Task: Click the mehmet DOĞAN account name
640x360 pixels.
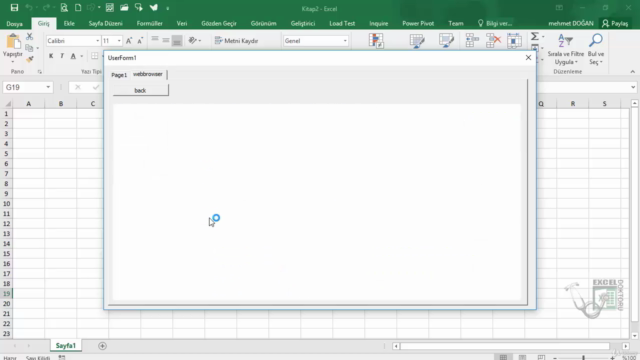Action: [x=571, y=23]
